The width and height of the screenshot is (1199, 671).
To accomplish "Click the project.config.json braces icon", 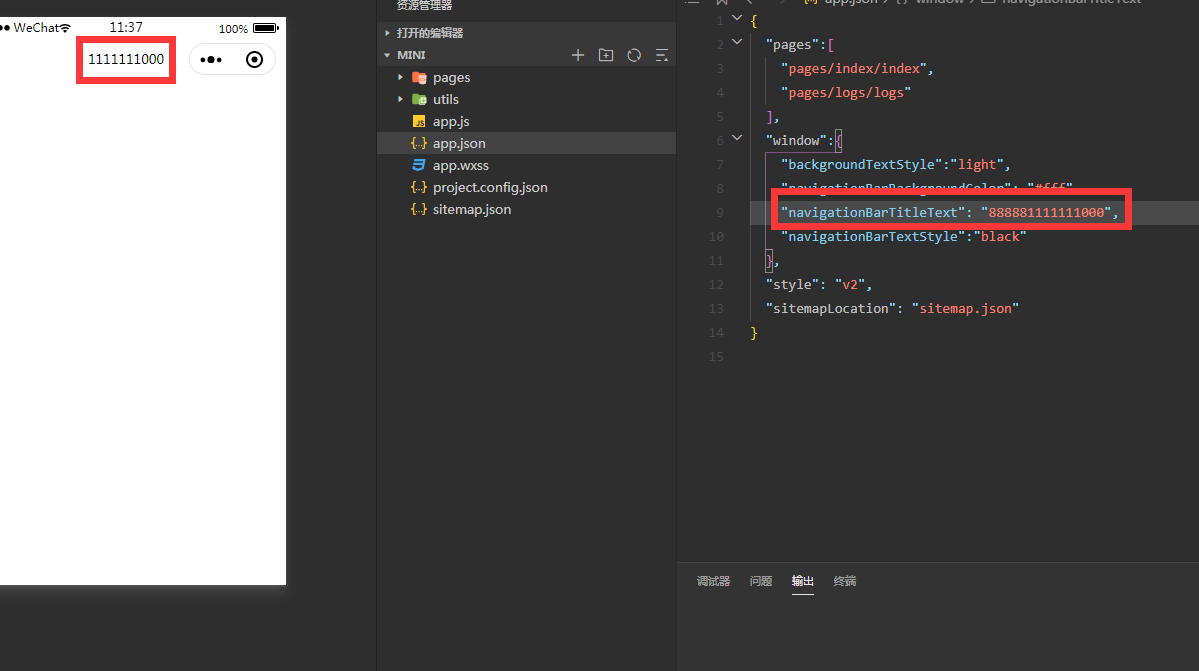I will (x=418, y=187).
